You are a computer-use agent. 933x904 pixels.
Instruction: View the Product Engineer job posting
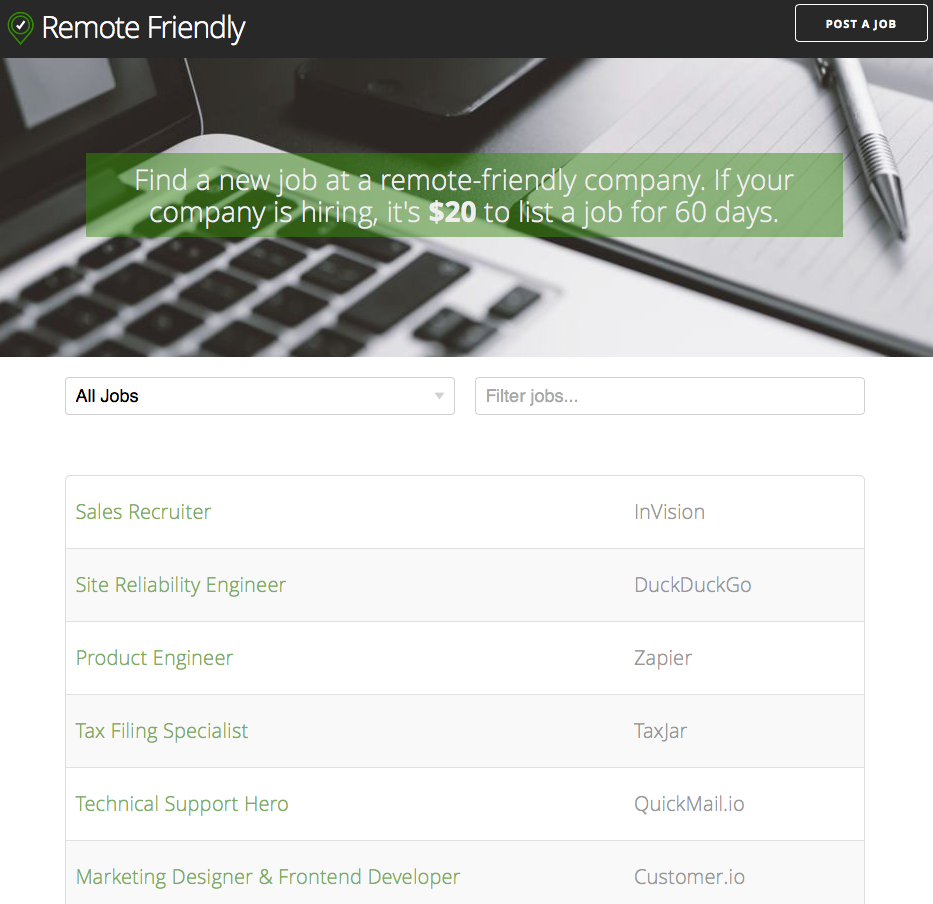click(x=154, y=658)
